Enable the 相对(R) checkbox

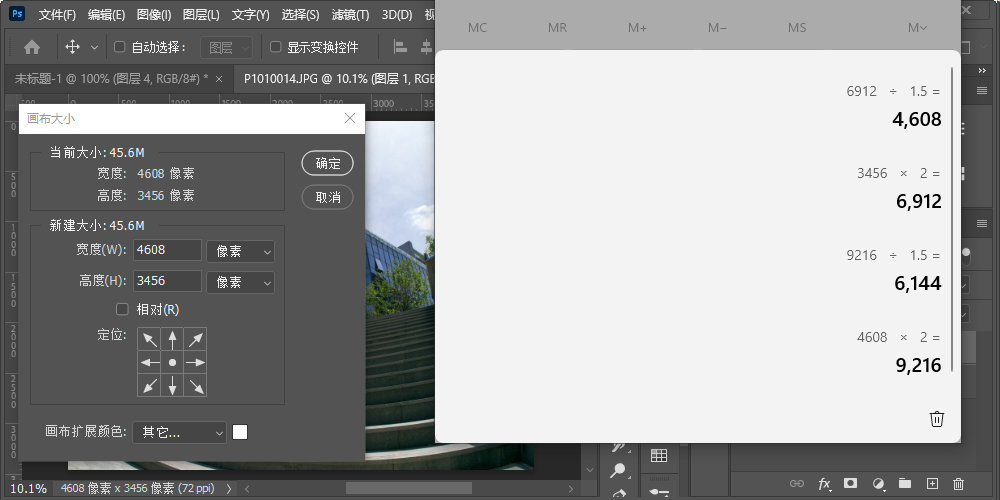click(x=123, y=309)
